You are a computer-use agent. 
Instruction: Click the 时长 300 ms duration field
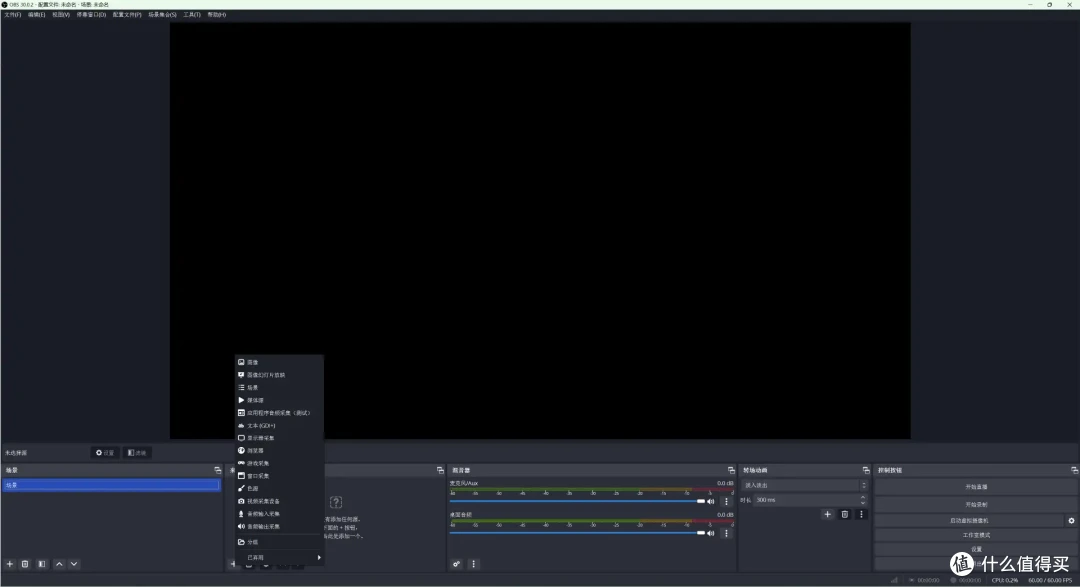click(810, 500)
